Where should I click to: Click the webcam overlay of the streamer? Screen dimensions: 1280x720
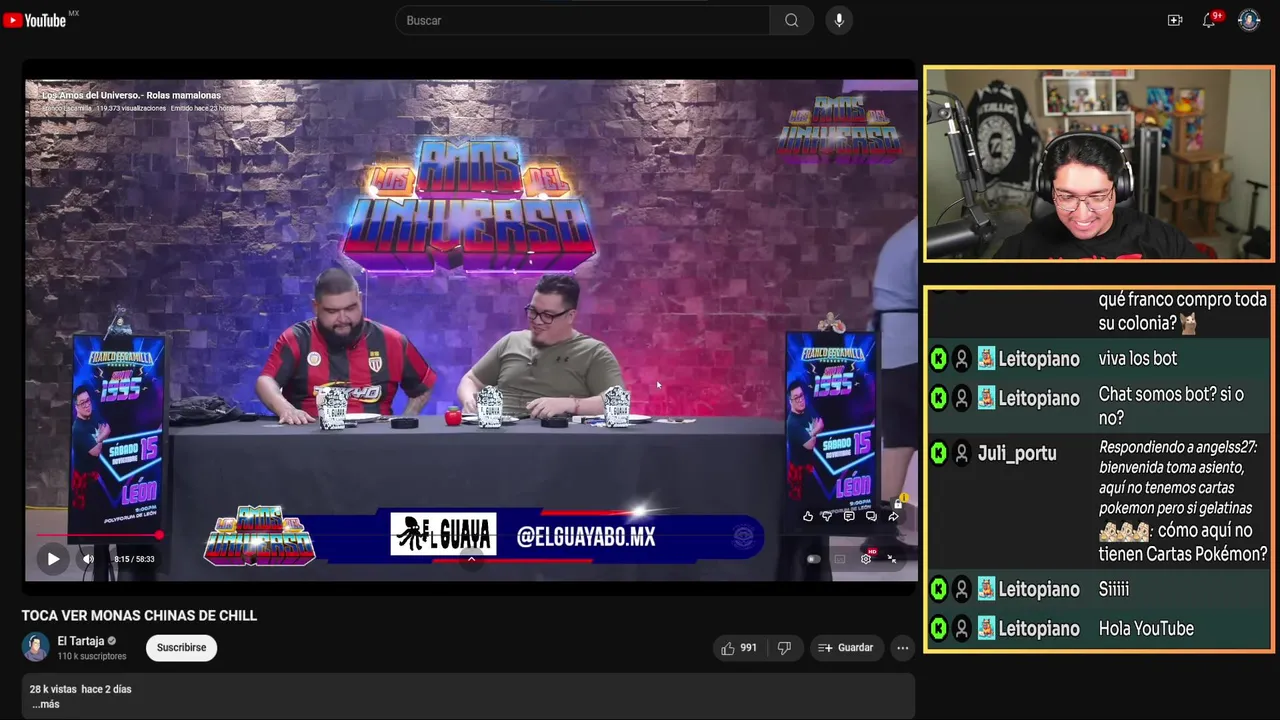pyautogui.click(x=1099, y=164)
